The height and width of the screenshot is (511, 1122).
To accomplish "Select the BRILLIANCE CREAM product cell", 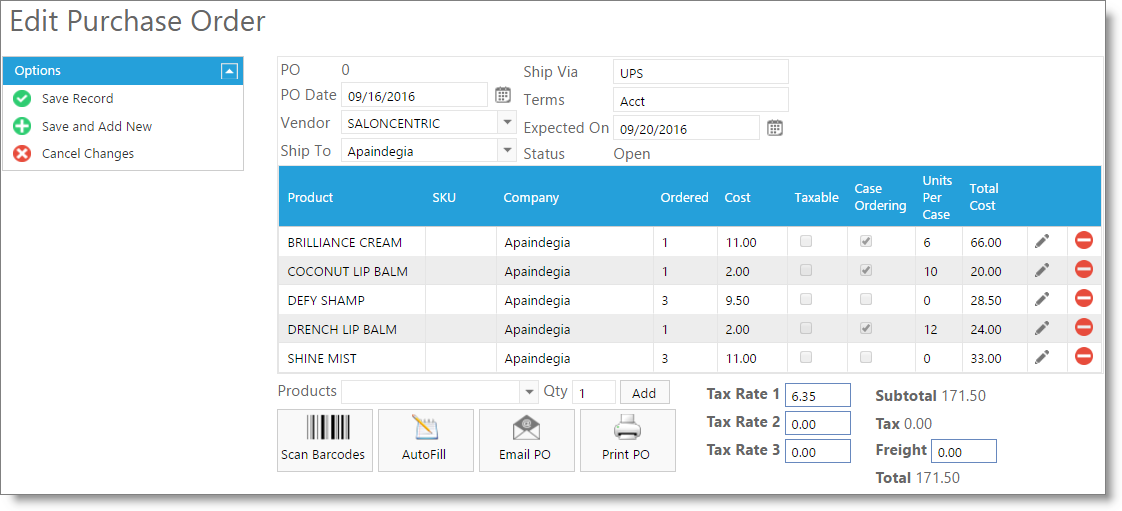I will click(352, 242).
